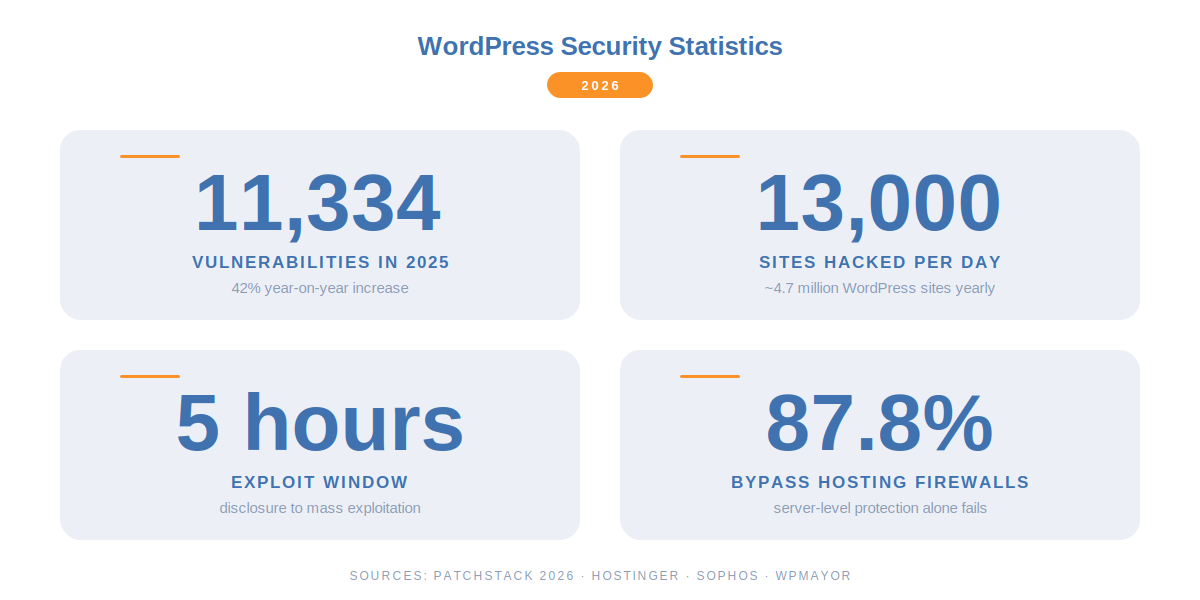Viewport: 1200px width, 600px height.
Task: Select the 5 hours statistic
Action: pyautogui.click(x=320, y=423)
